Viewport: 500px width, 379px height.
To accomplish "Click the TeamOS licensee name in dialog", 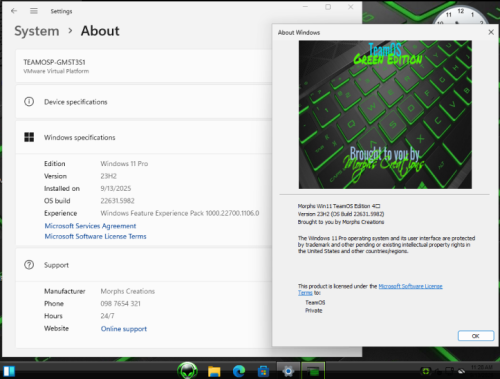I will click(315, 302).
